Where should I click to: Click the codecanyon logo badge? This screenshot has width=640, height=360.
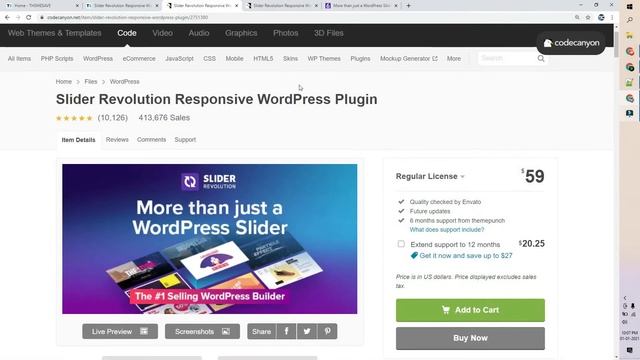[x=571, y=43]
